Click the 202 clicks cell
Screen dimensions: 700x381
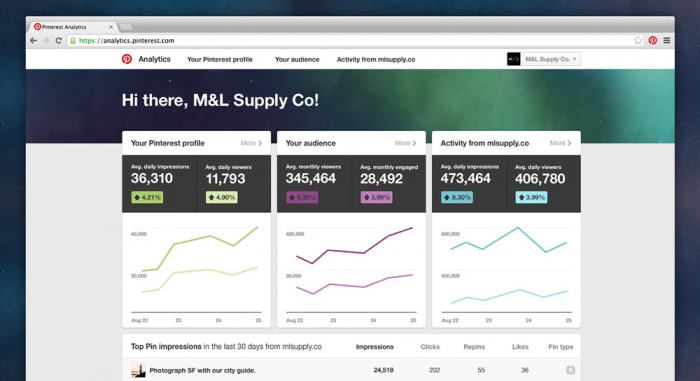(434, 370)
